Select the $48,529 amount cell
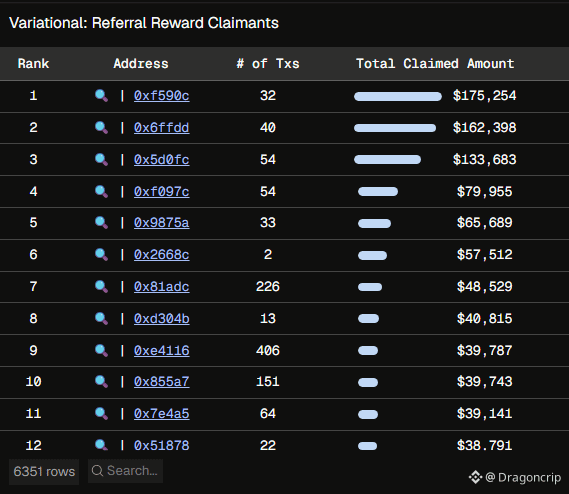Screen dimensions: 569x494 point(484,287)
